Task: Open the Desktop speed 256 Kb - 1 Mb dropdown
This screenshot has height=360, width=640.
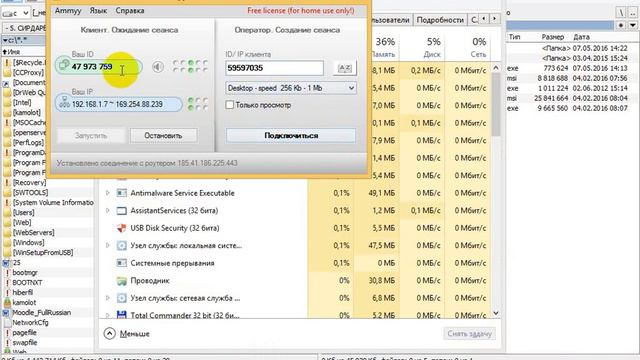Action: coord(291,88)
